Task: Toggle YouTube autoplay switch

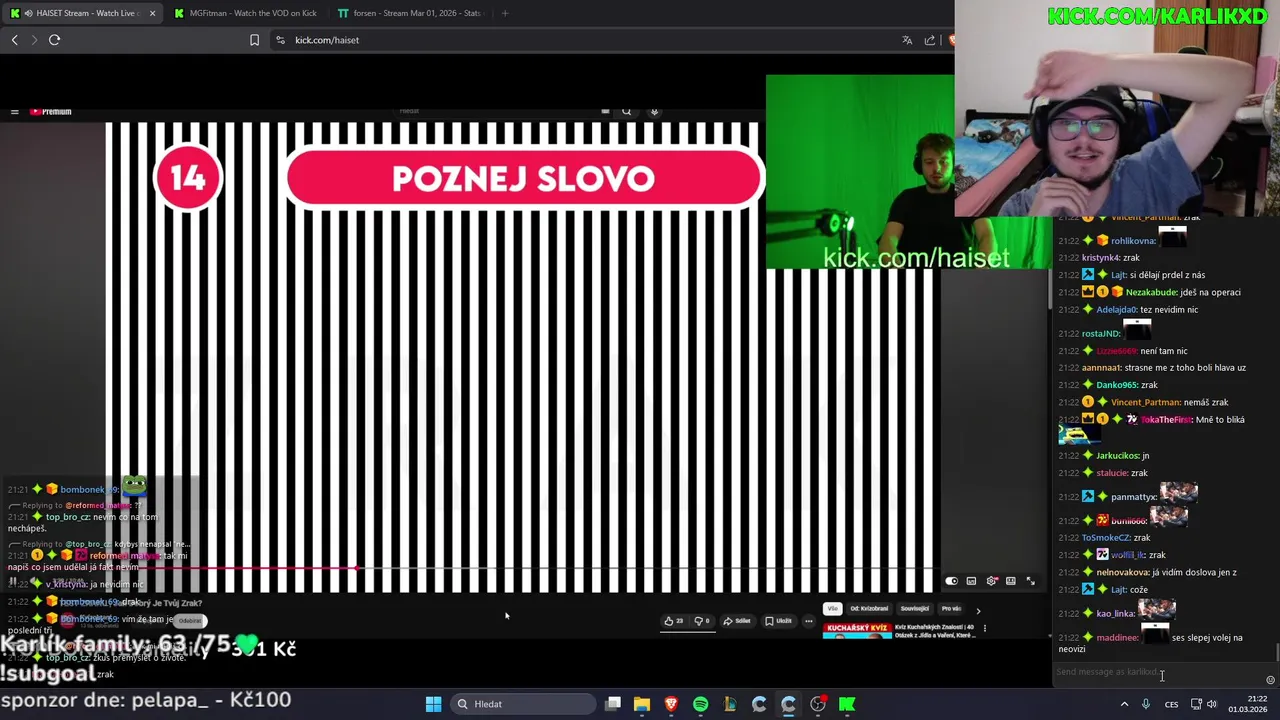Action: point(952,581)
